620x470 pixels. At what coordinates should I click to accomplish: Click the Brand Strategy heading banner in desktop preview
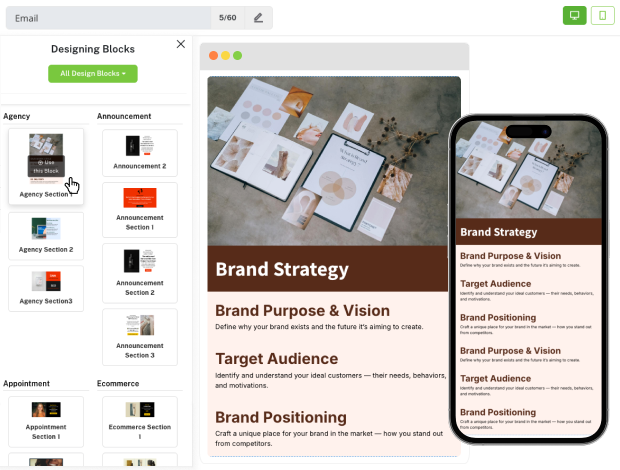point(334,269)
